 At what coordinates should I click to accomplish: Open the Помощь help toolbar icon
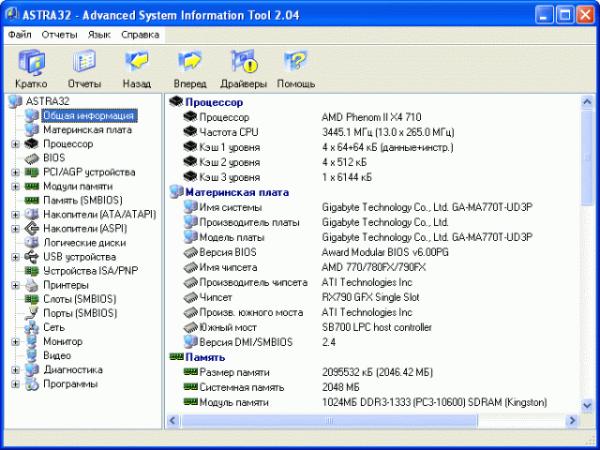(x=295, y=61)
